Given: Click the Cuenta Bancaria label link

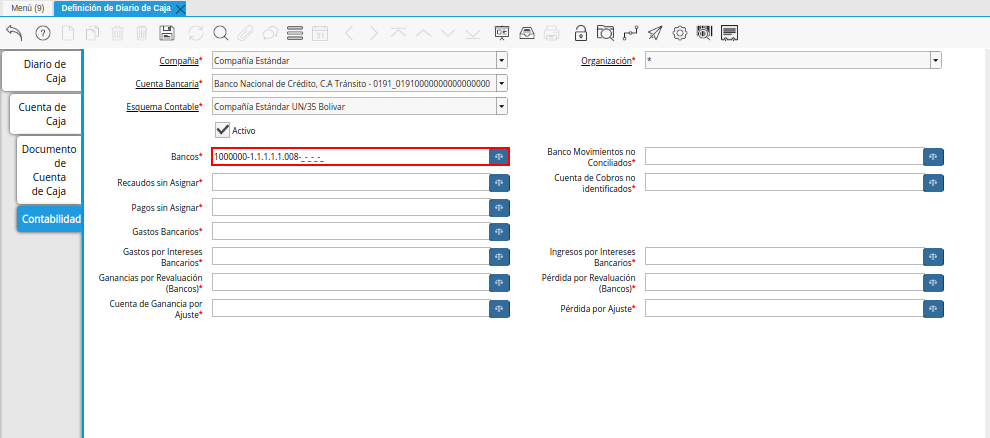Looking at the screenshot, I should coord(167,83).
